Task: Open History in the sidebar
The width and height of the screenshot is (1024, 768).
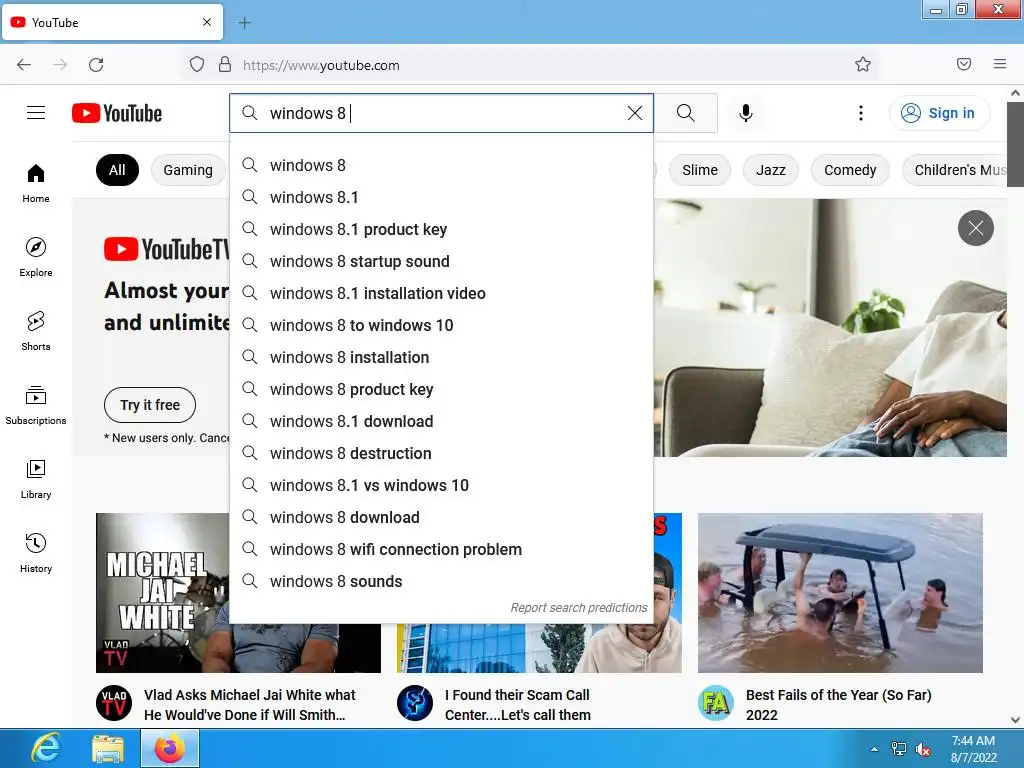Action: [36, 553]
